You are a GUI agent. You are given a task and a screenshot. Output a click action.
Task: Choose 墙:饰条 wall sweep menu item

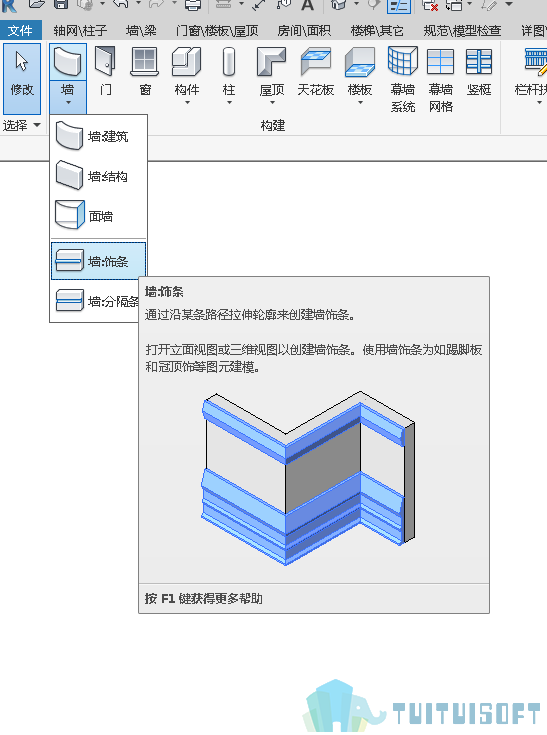click(98, 261)
